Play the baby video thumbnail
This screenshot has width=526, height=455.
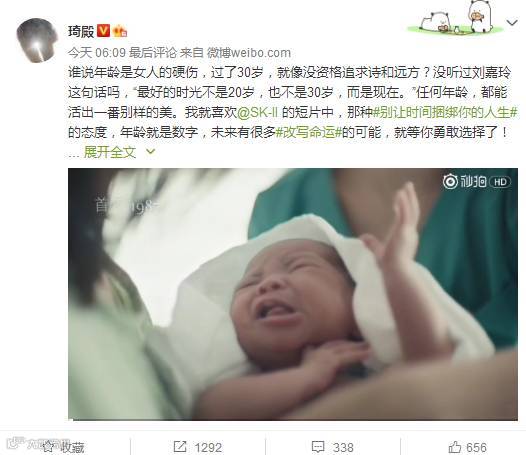pos(293,294)
